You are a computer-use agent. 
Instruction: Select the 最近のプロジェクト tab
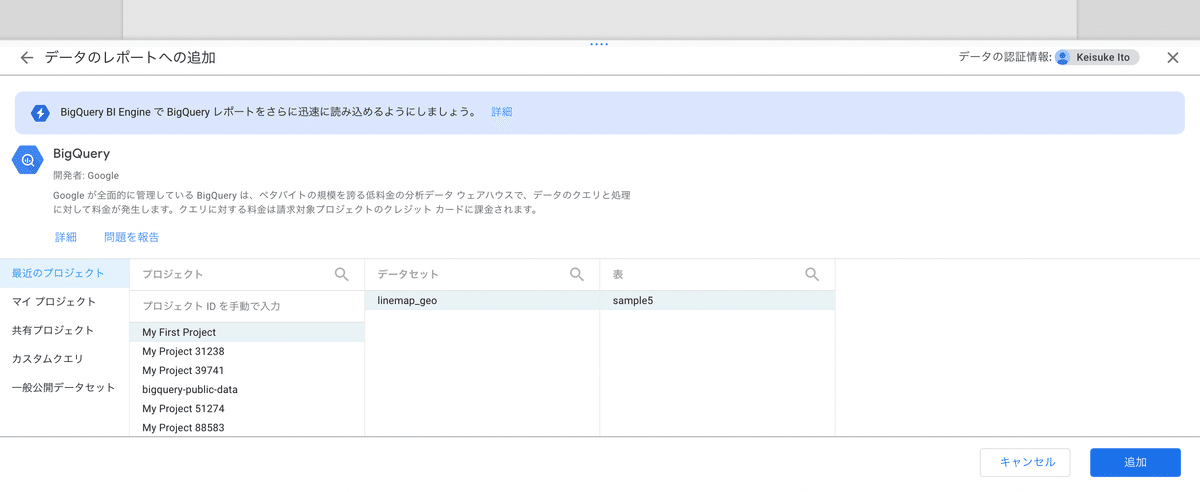click(x=65, y=273)
